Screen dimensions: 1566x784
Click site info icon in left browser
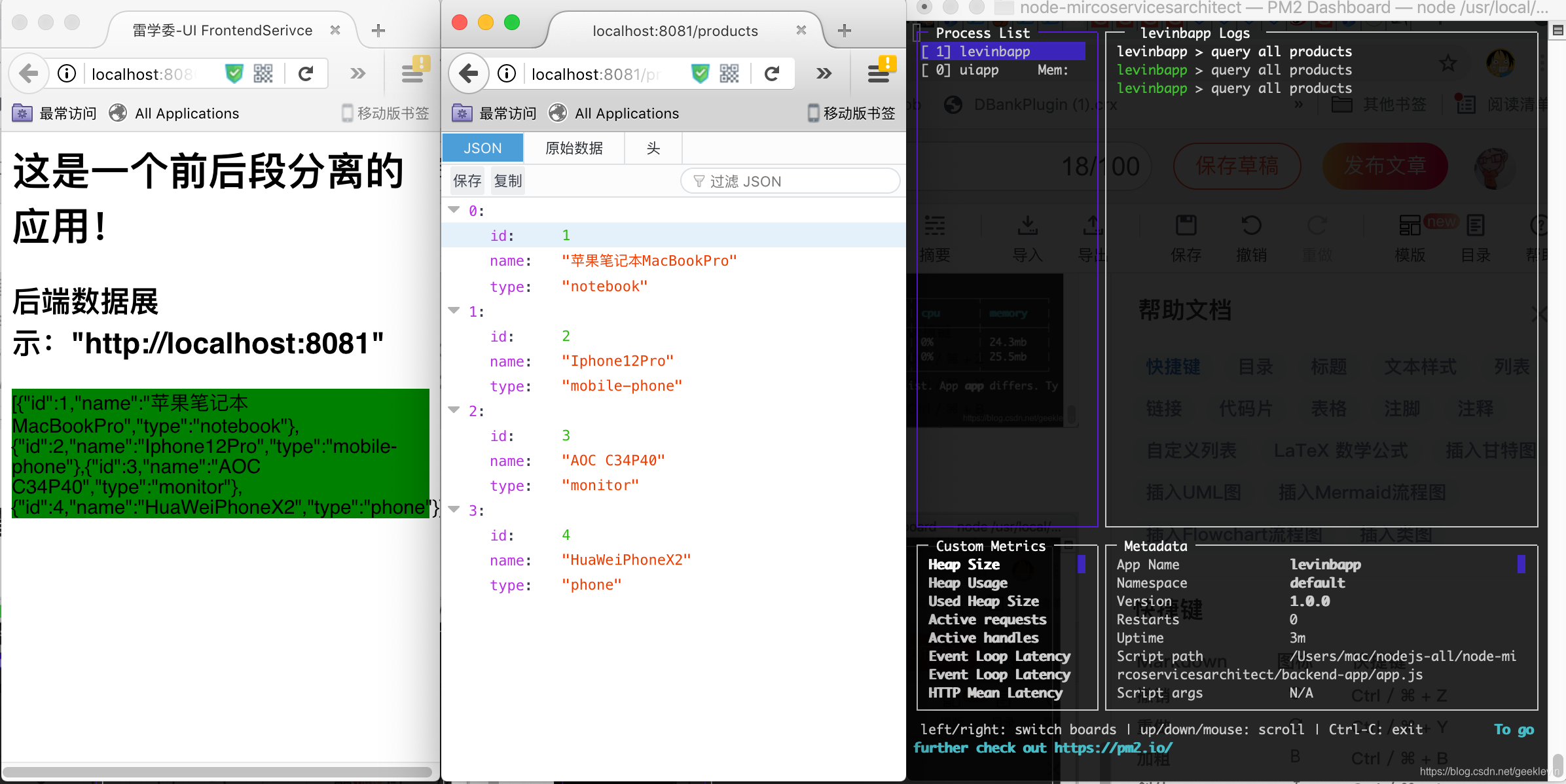[67, 73]
